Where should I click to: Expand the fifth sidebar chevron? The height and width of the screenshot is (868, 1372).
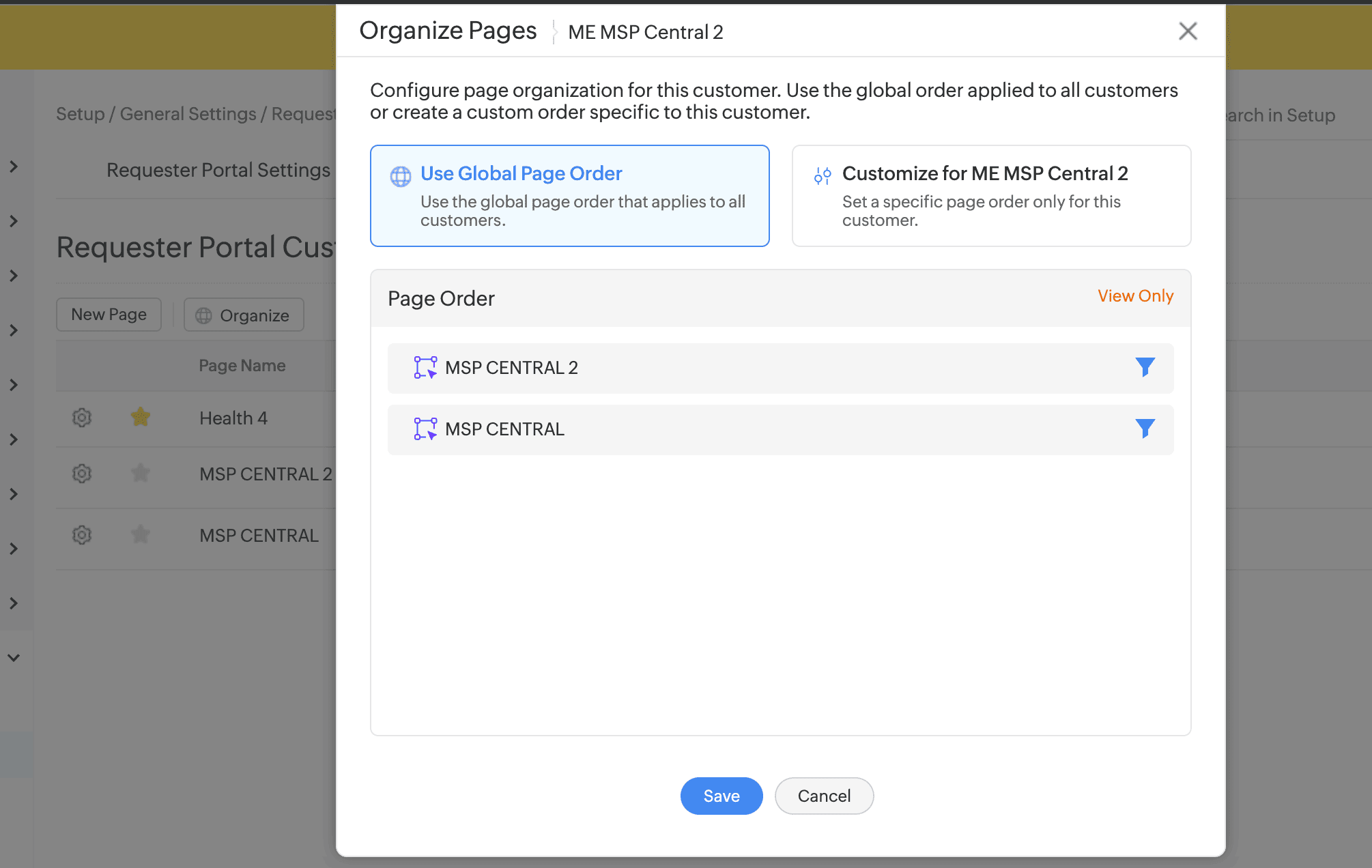click(14, 385)
